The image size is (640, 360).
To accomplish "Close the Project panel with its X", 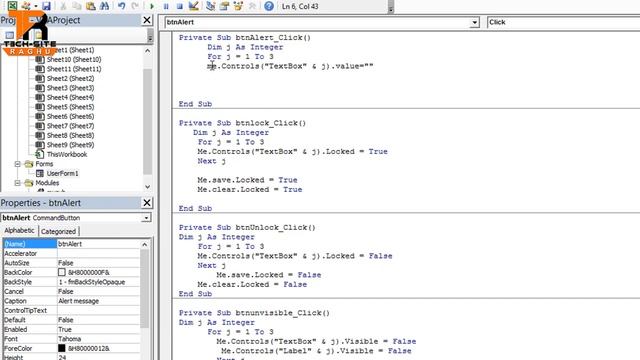I will 147,20.
